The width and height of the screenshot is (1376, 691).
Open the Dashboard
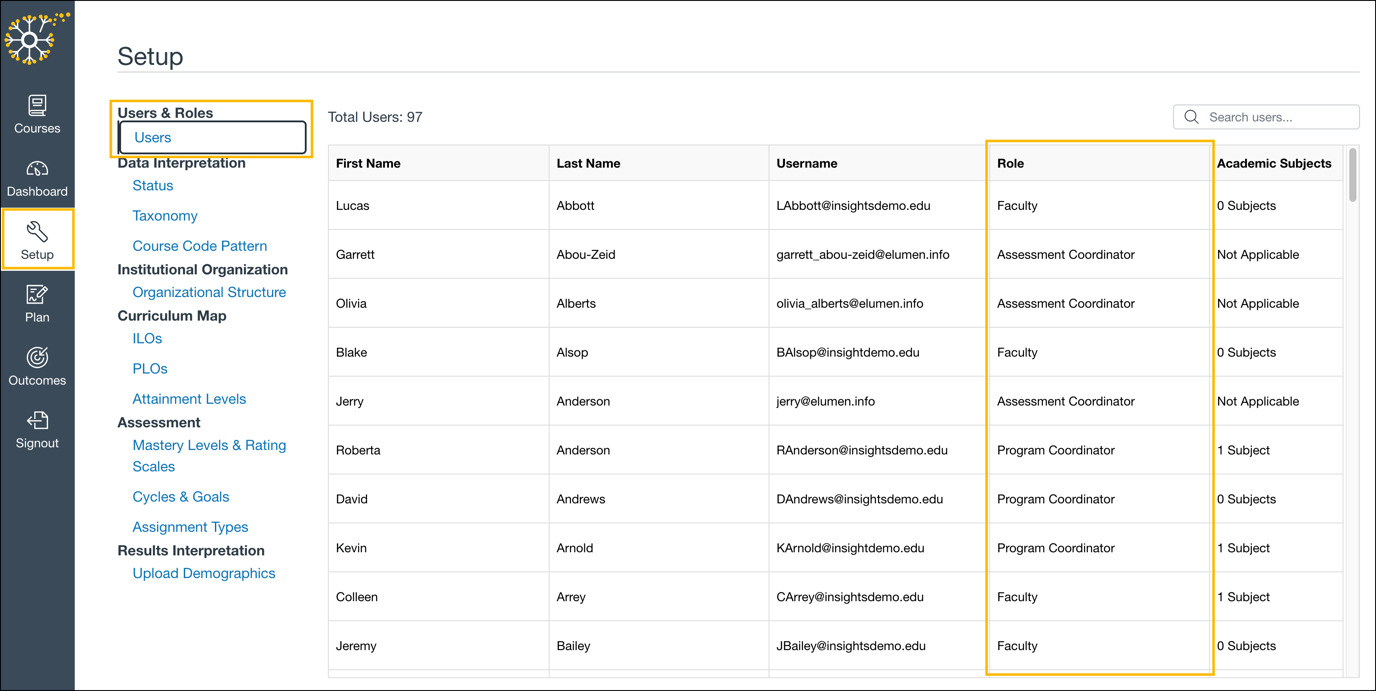[37, 176]
